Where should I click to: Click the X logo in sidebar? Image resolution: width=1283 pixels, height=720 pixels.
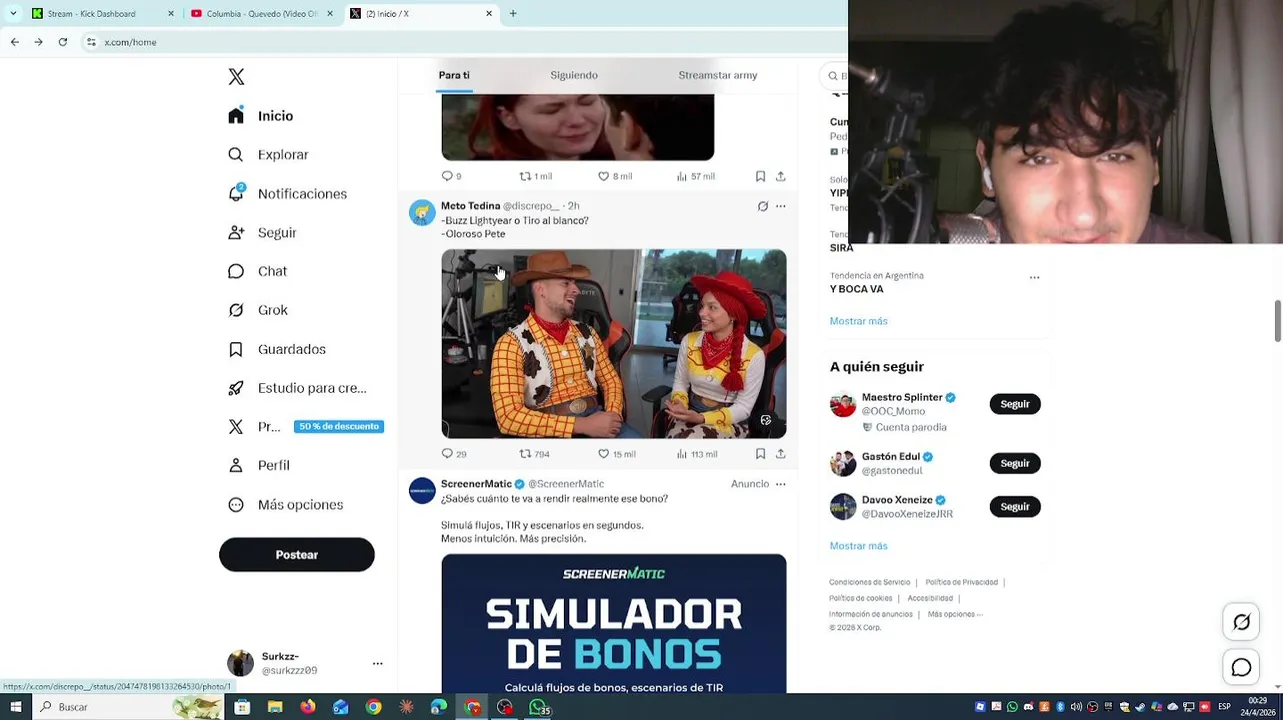(236, 77)
